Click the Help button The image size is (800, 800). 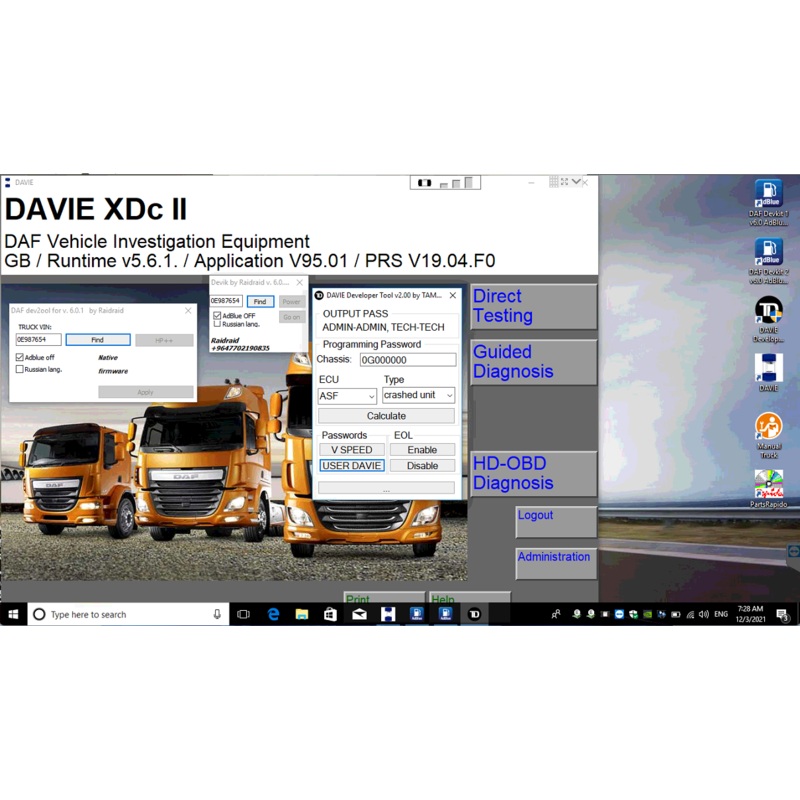(x=470, y=597)
